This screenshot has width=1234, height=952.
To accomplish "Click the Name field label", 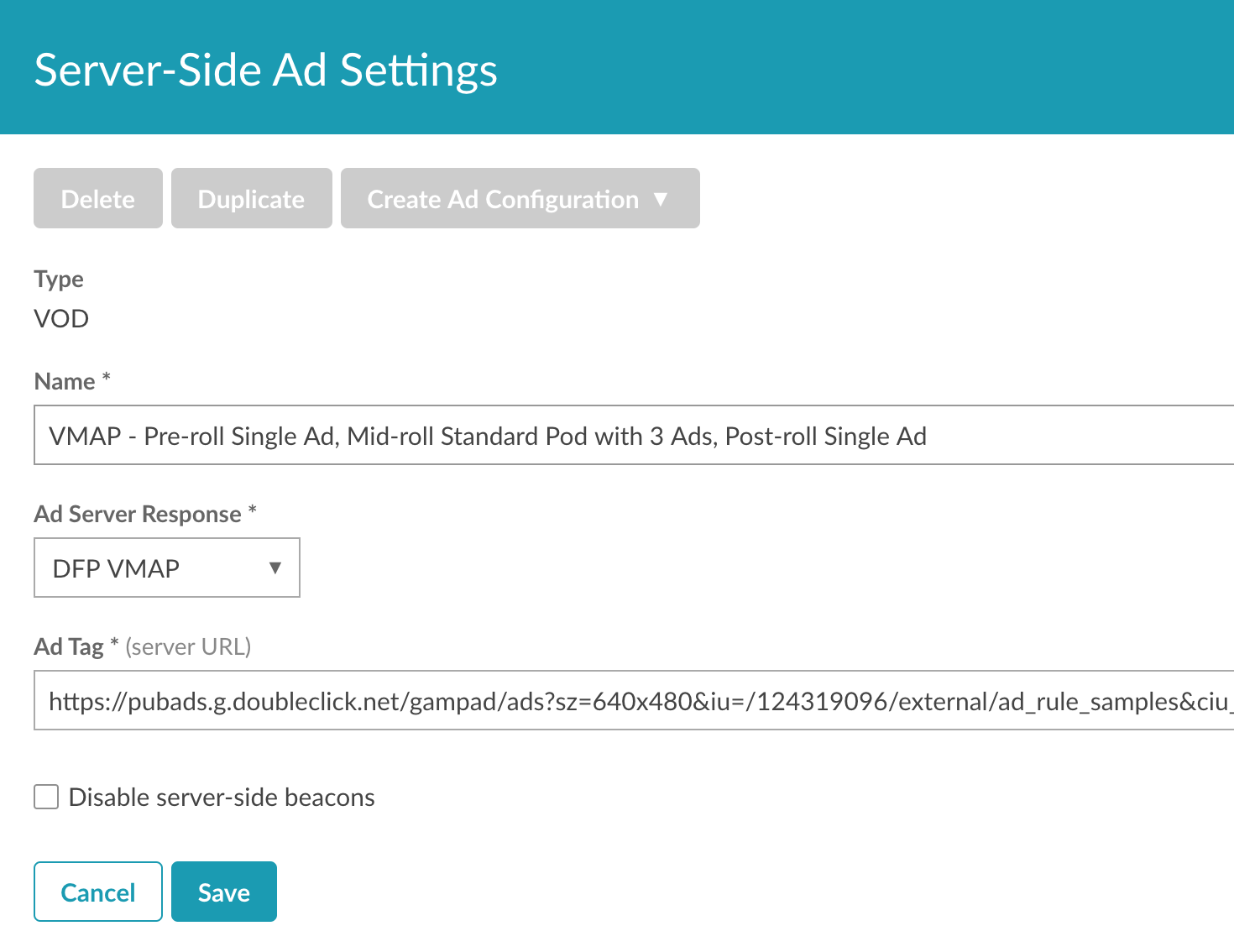I will pos(65,382).
